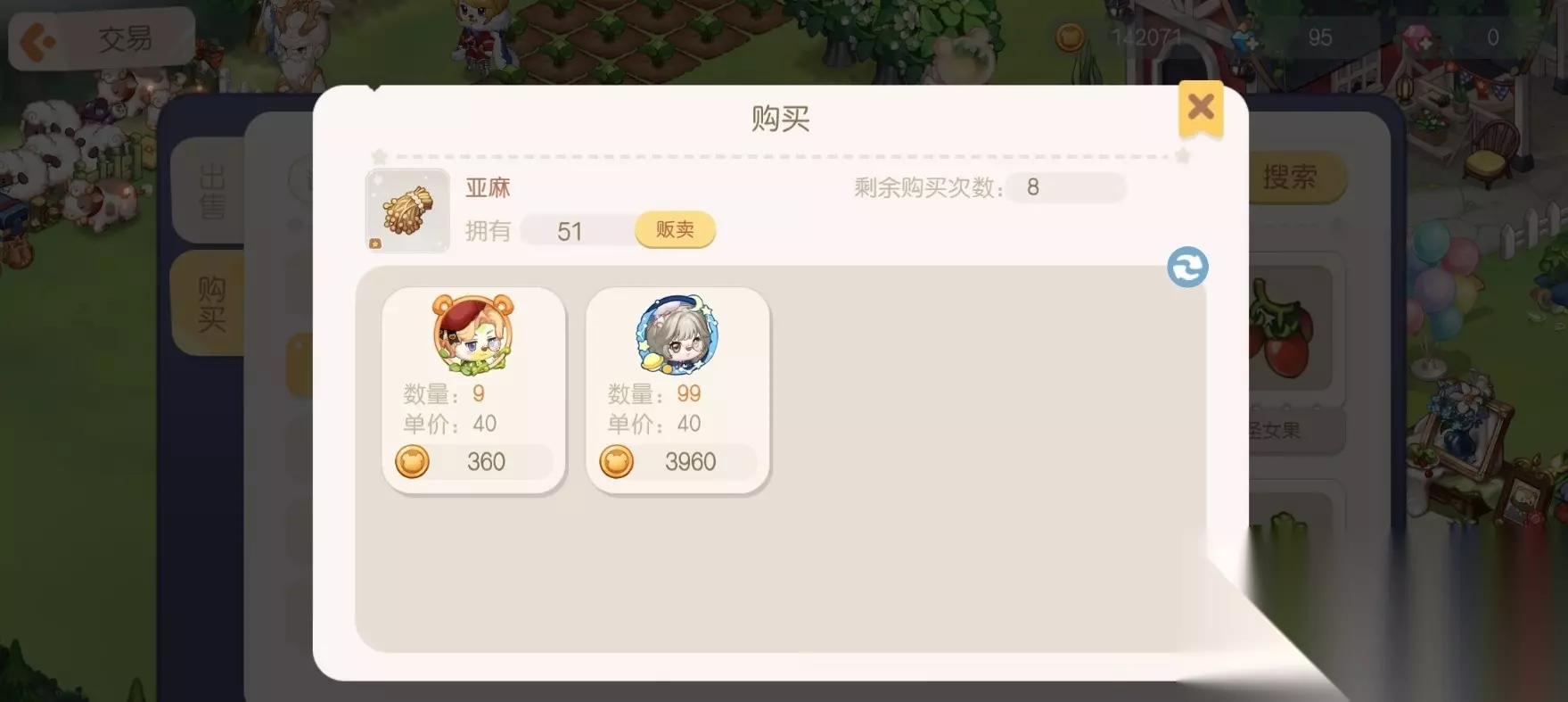Switch to the 购买 side tab

coord(209,303)
